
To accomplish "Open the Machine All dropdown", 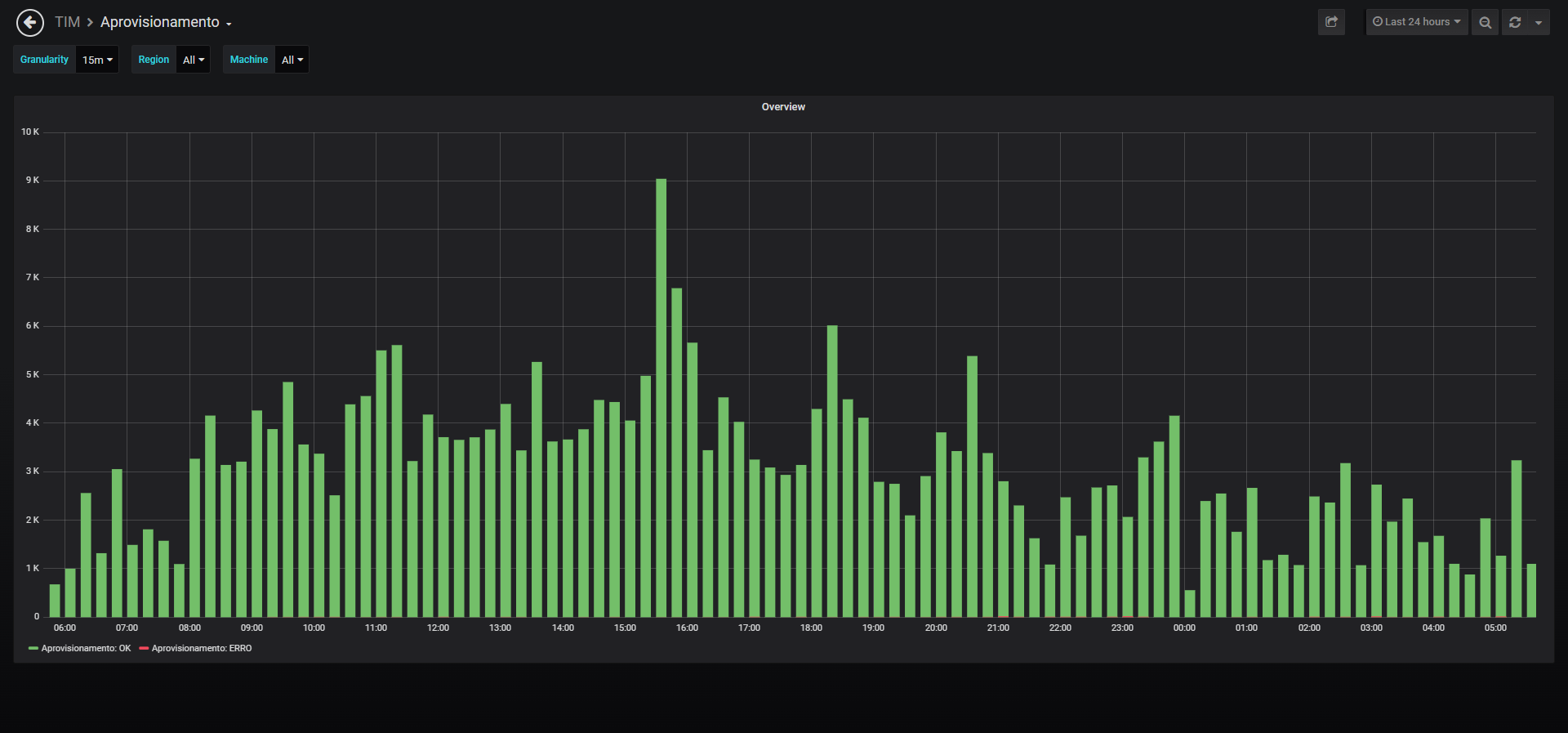I will pyautogui.click(x=292, y=60).
